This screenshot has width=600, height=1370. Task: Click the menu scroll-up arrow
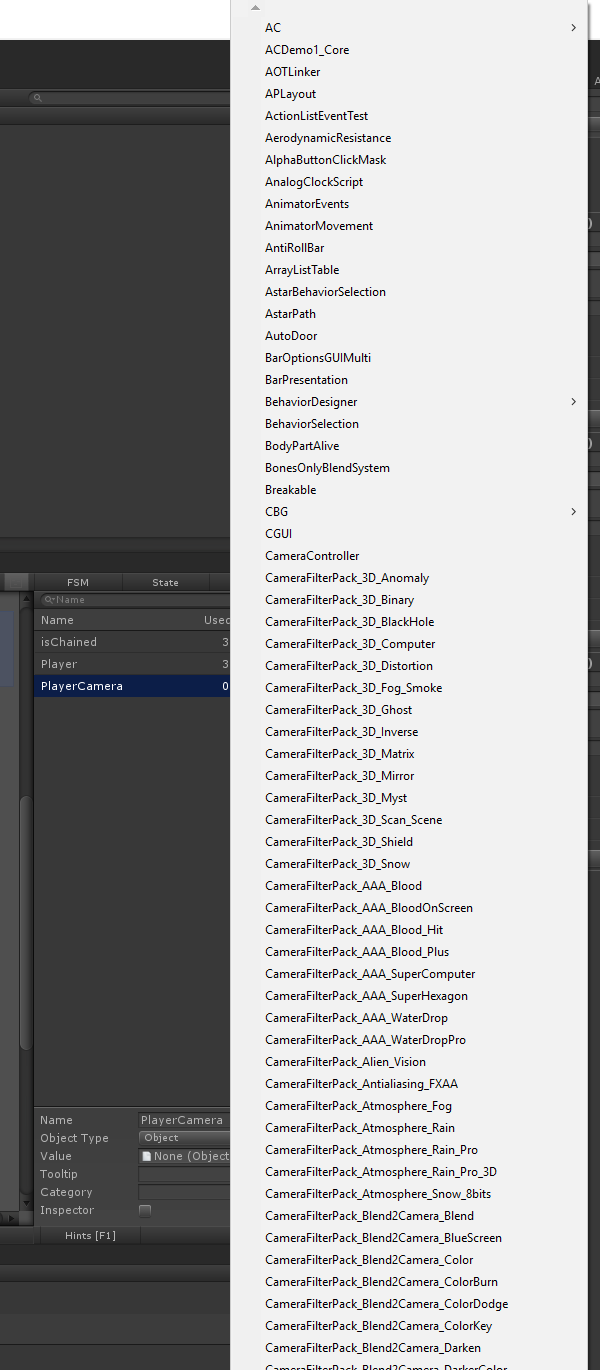(x=255, y=8)
